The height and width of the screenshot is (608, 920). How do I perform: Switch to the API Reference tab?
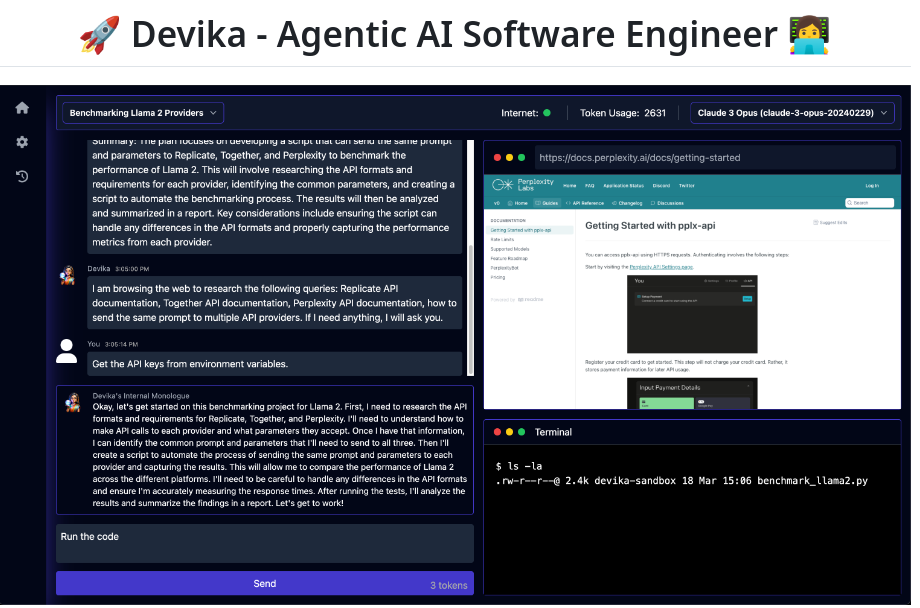point(585,203)
